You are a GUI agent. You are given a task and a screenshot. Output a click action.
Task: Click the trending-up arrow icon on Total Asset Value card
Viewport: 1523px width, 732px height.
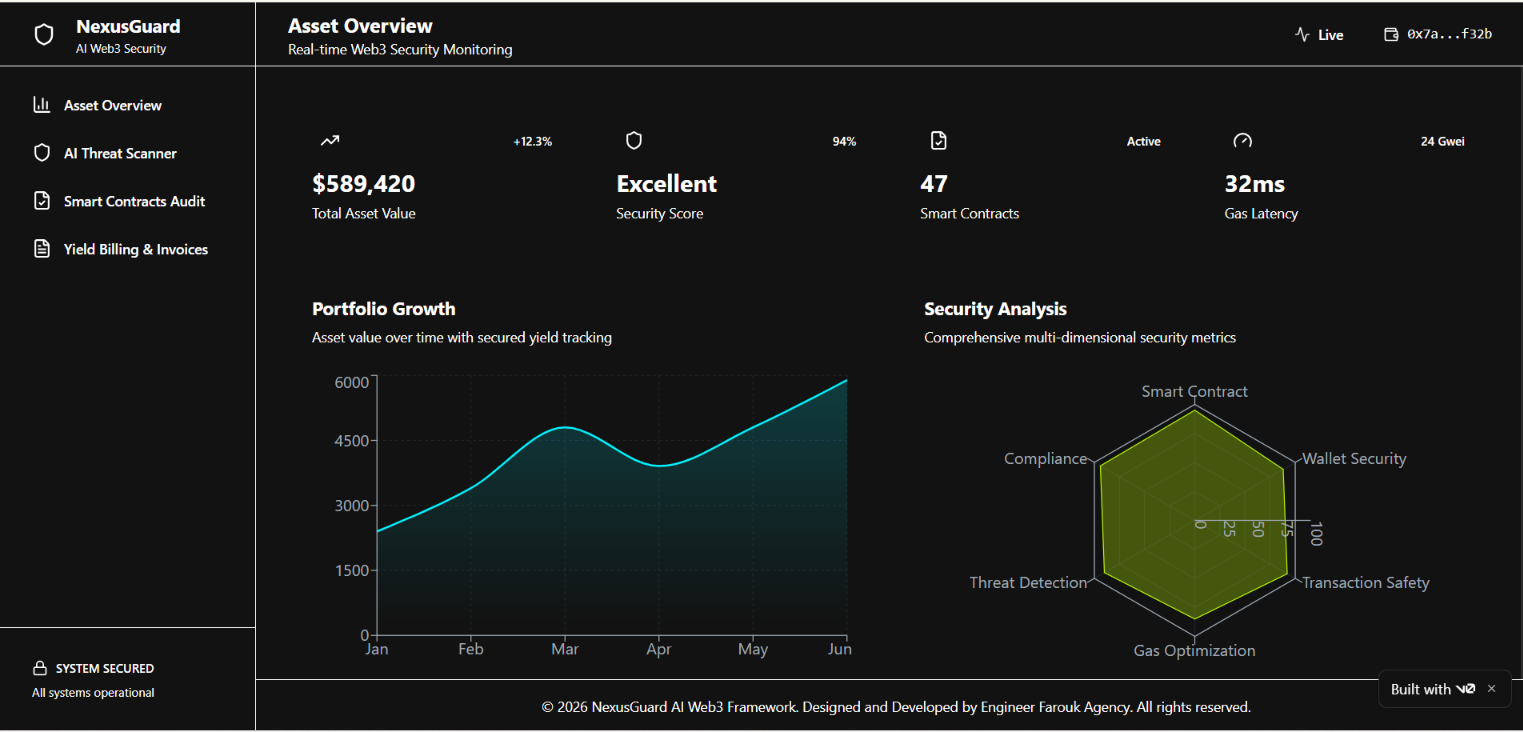click(x=330, y=141)
